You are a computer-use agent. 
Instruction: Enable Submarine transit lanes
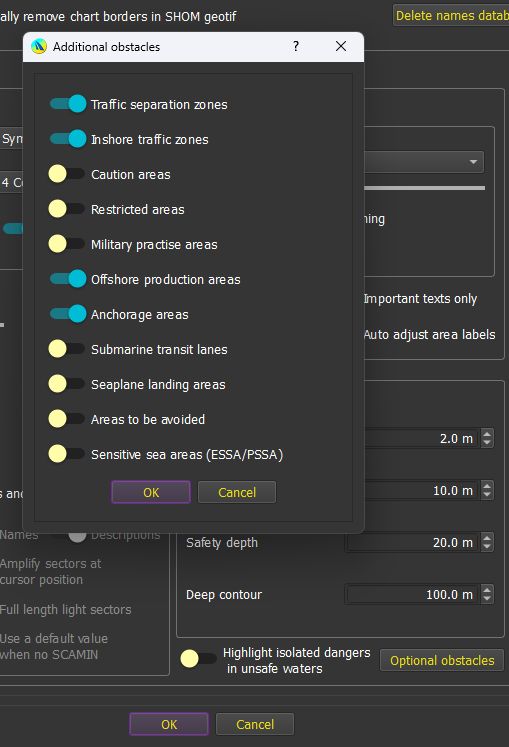[x=67, y=349]
